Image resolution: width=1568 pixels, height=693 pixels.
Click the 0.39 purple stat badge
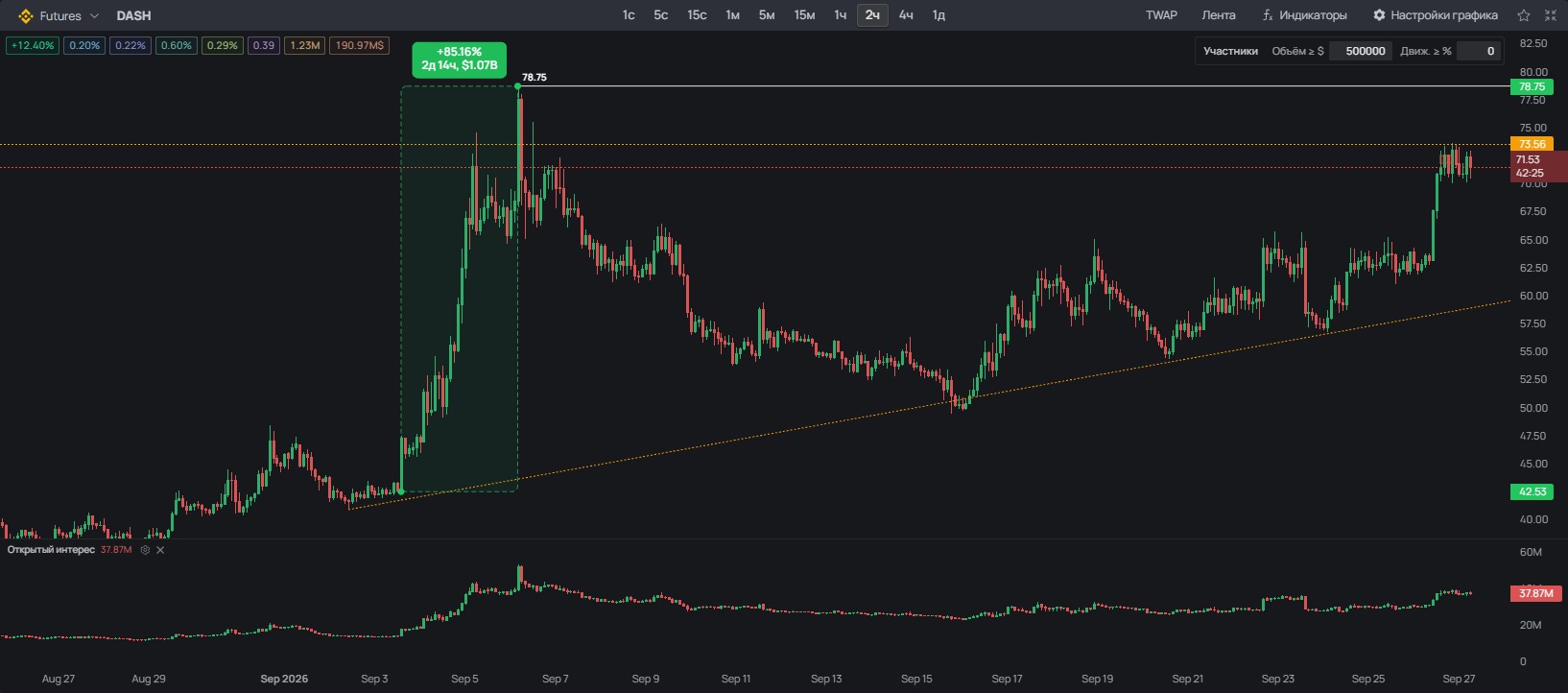(x=264, y=45)
